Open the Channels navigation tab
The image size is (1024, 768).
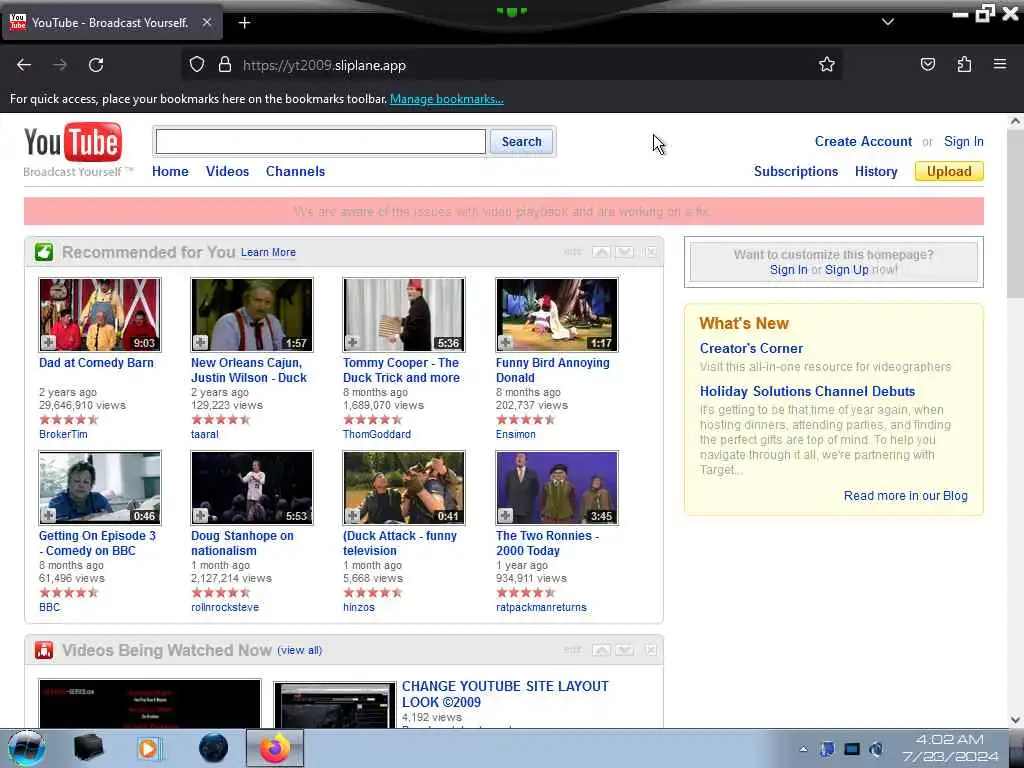pos(295,171)
